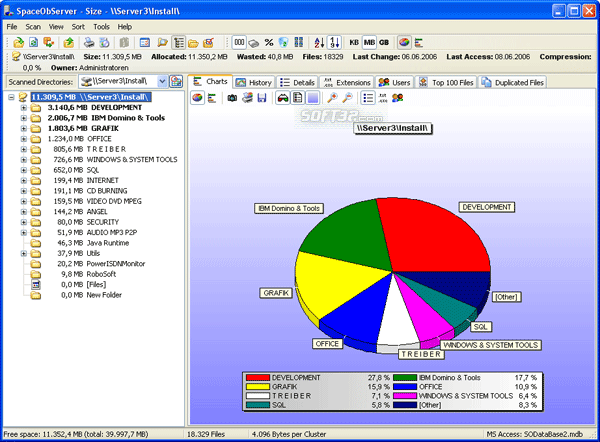
Task: Click the folder with magnifier search icon
Action: click(x=163, y=42)
